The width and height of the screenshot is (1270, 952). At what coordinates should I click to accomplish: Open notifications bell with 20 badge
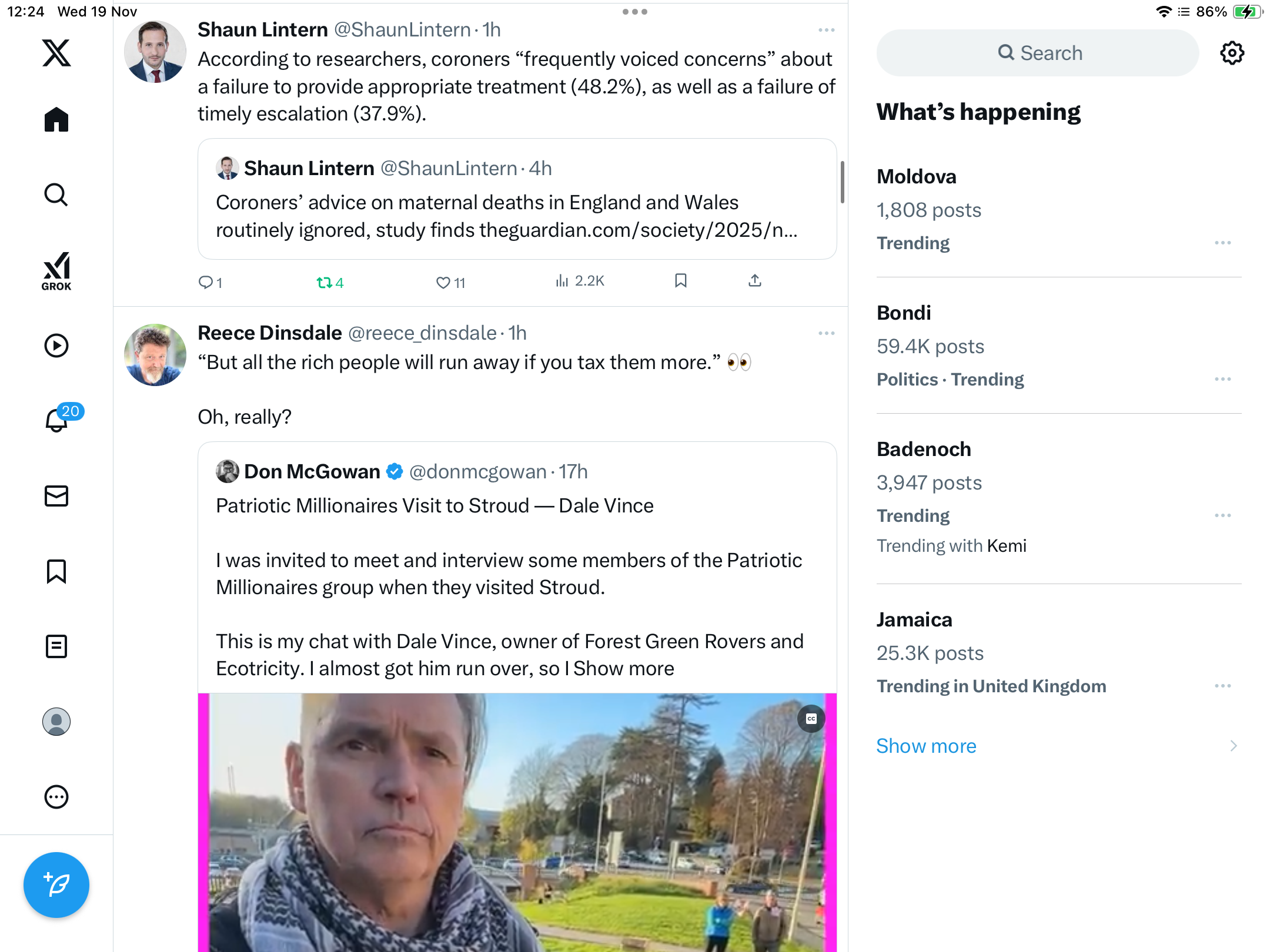[x=57, y=420]
